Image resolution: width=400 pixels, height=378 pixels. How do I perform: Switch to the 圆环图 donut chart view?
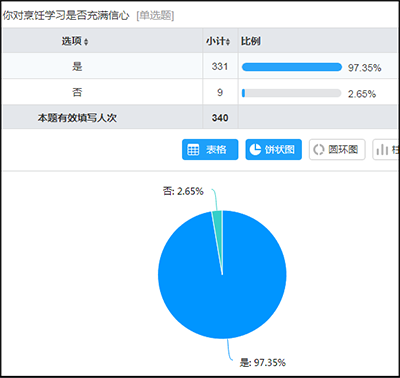(x=337, y=149)
